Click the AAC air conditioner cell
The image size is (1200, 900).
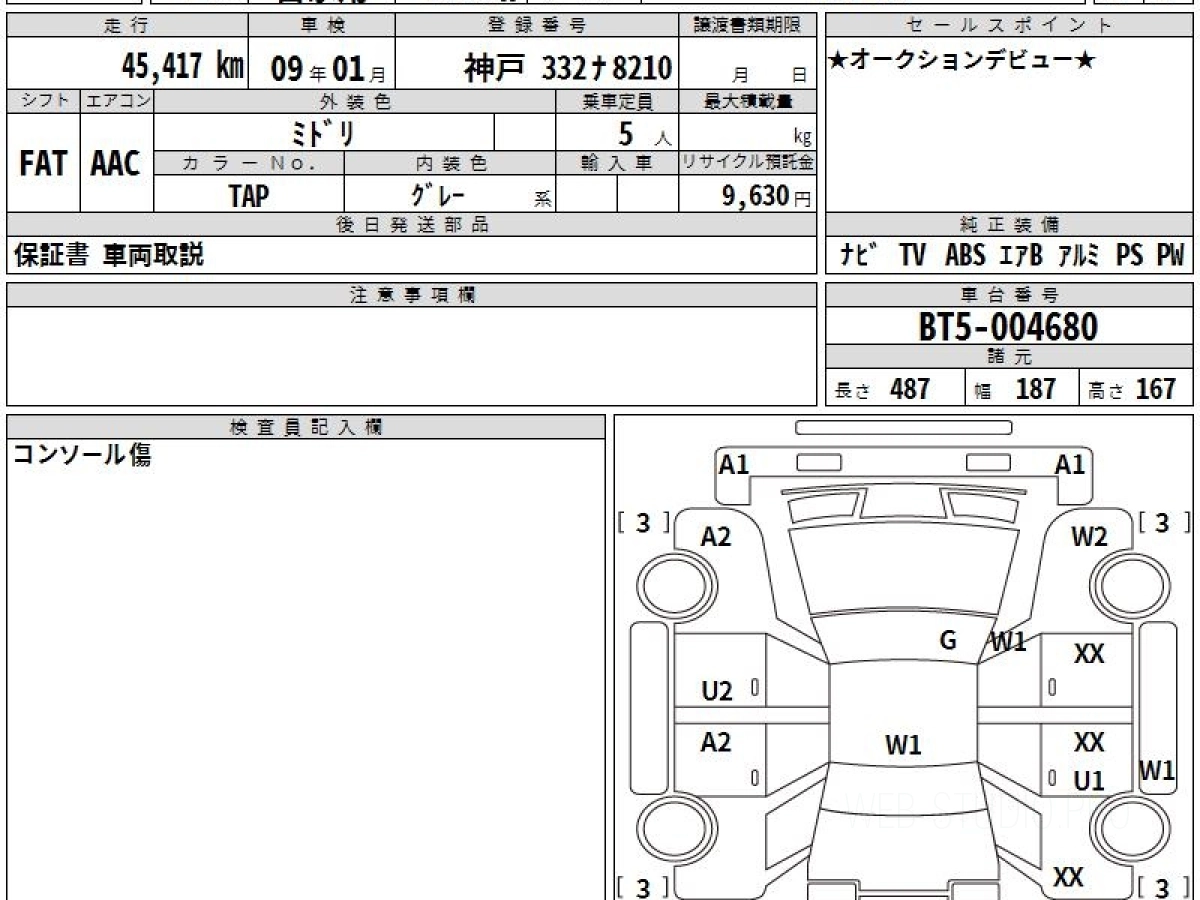click(116, 164)
